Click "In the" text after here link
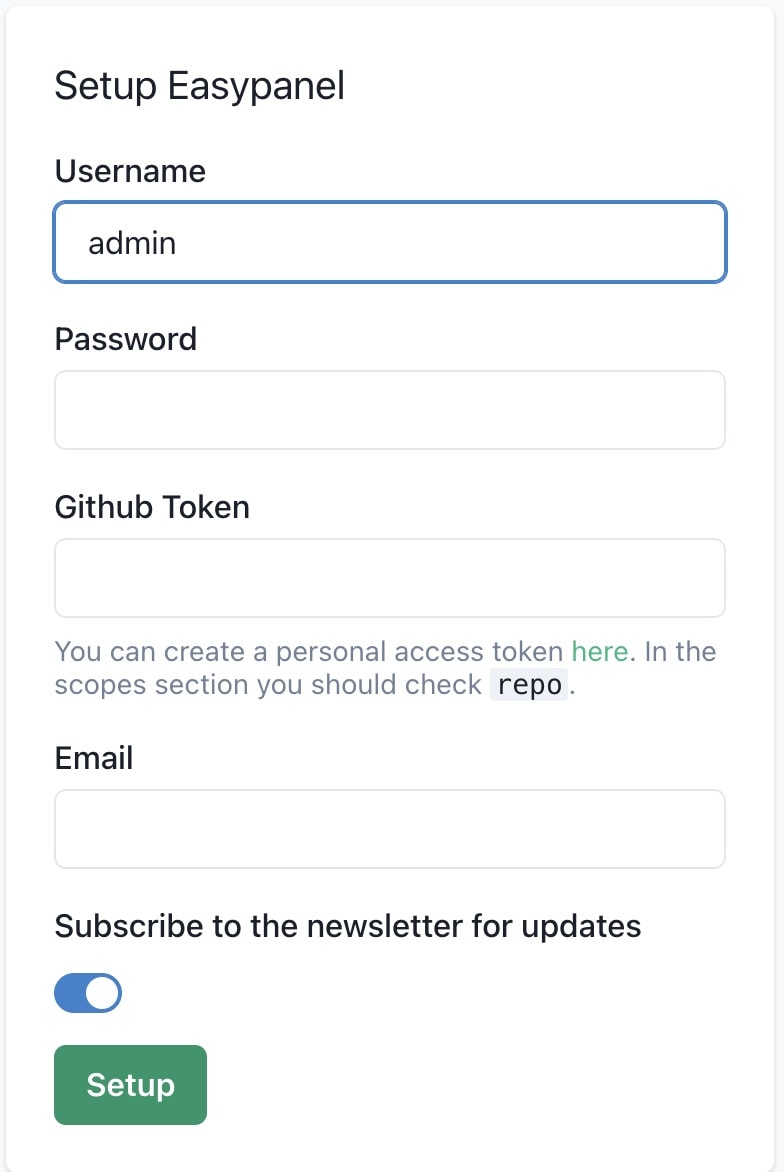The height and width of the screenshot is (1172, 784). click(x=680, y=652)
